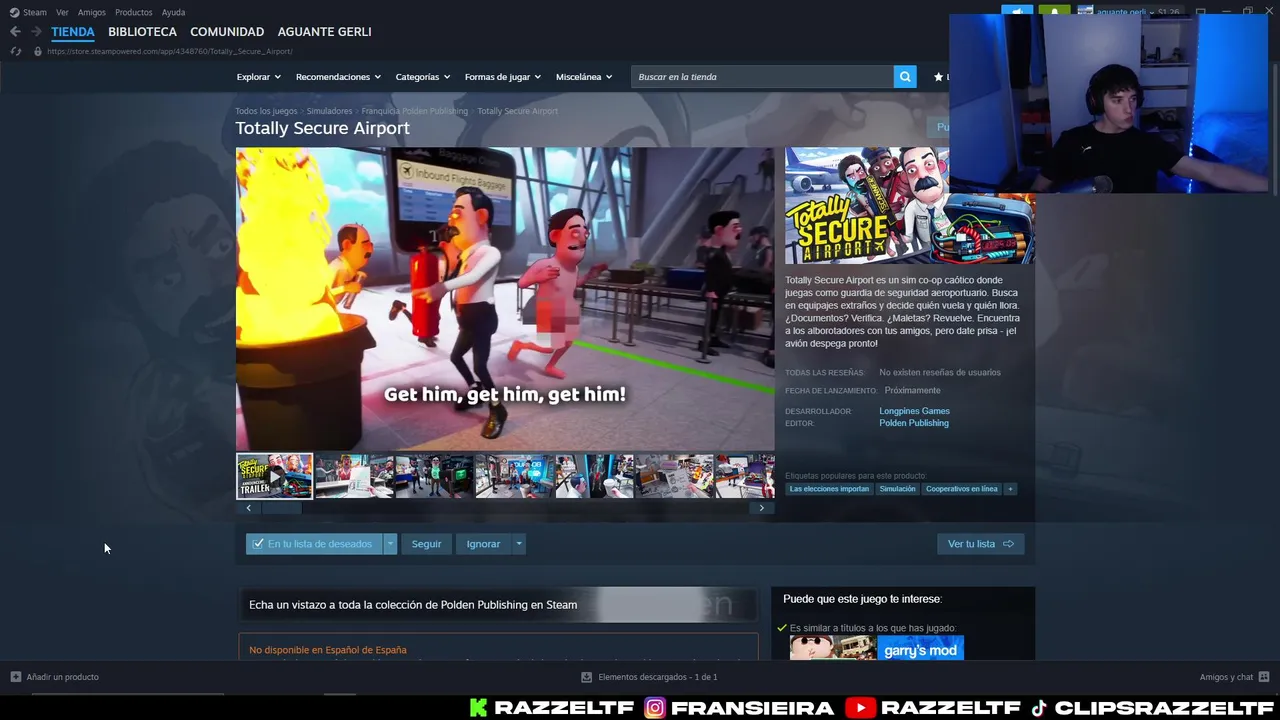Click the Amigos y chat label
Image resolution: width=1280 pixels, height=720 pixels.
click(x=1226, y=677)
